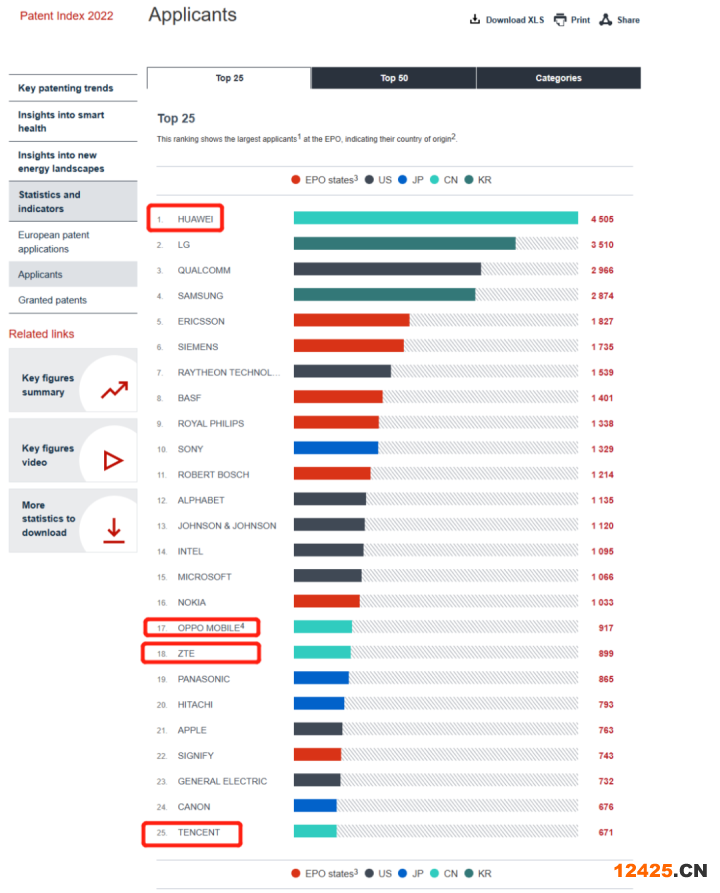720x893 pixels.
Task: Click the HUAWEI applicant name
Action: [195, 219]
